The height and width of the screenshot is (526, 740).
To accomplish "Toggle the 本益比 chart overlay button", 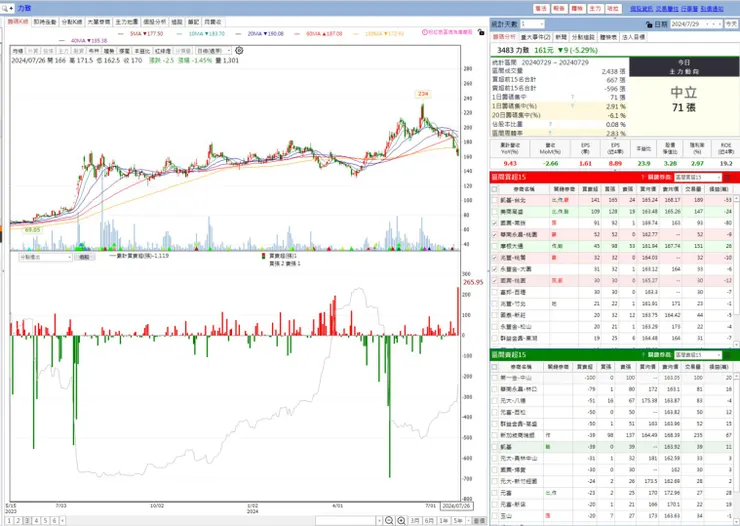I will click(142, 50).
